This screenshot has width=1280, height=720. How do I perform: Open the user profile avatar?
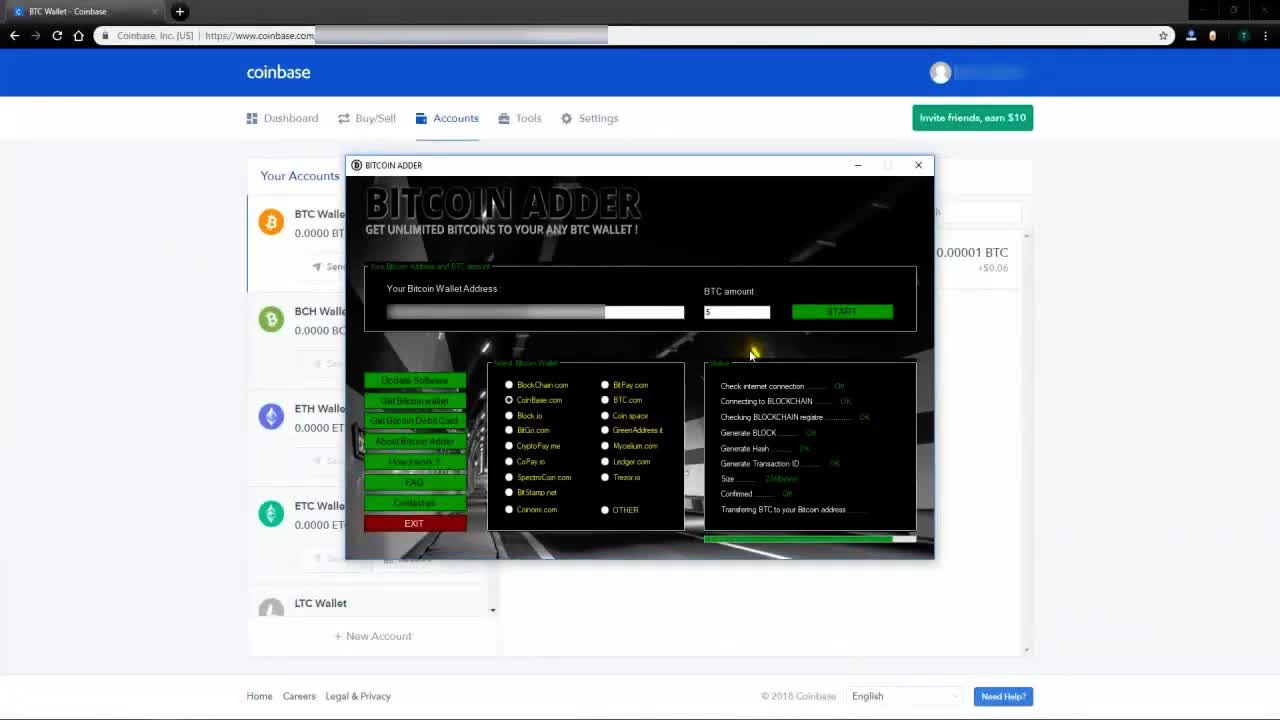click(940, 72)
